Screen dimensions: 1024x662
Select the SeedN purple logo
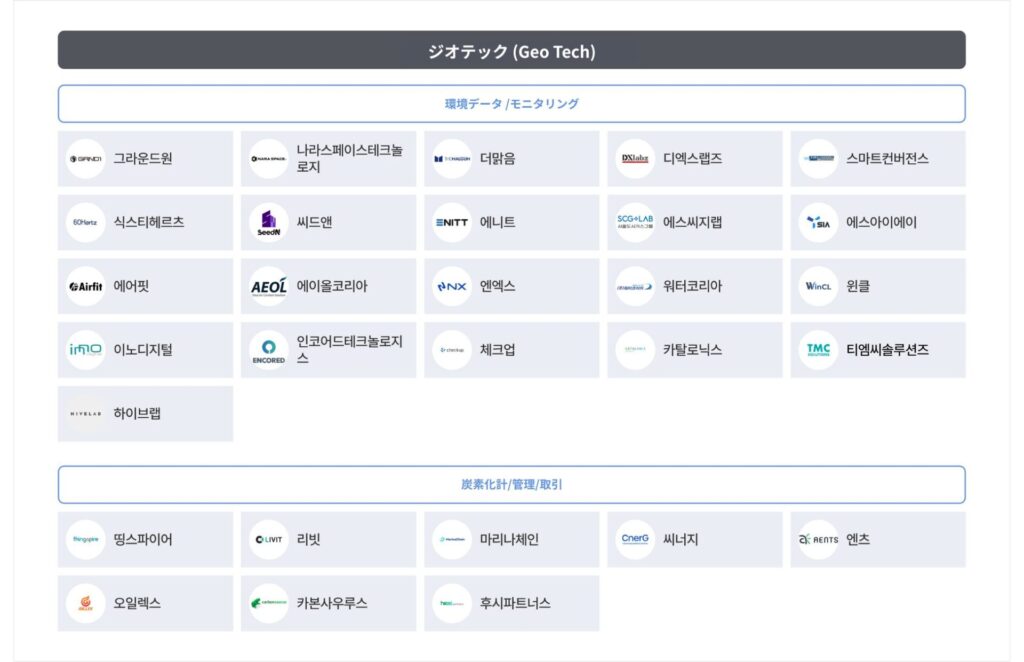[268, 222]
